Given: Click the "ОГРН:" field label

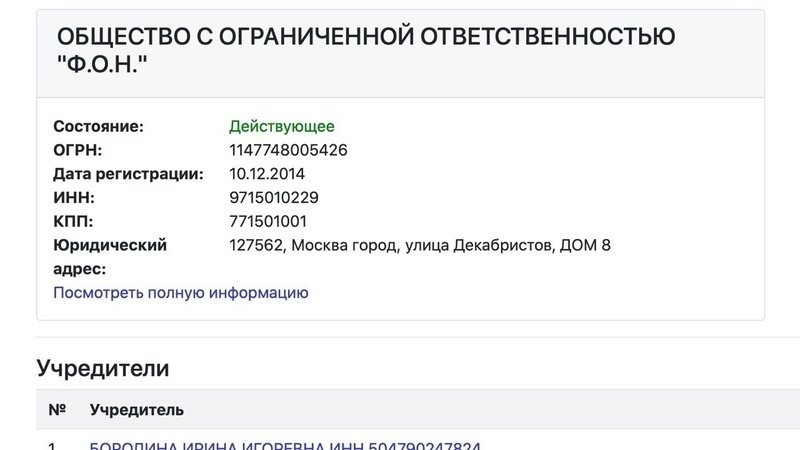Looking at the screenshot, I should click(x=78, y=150).
